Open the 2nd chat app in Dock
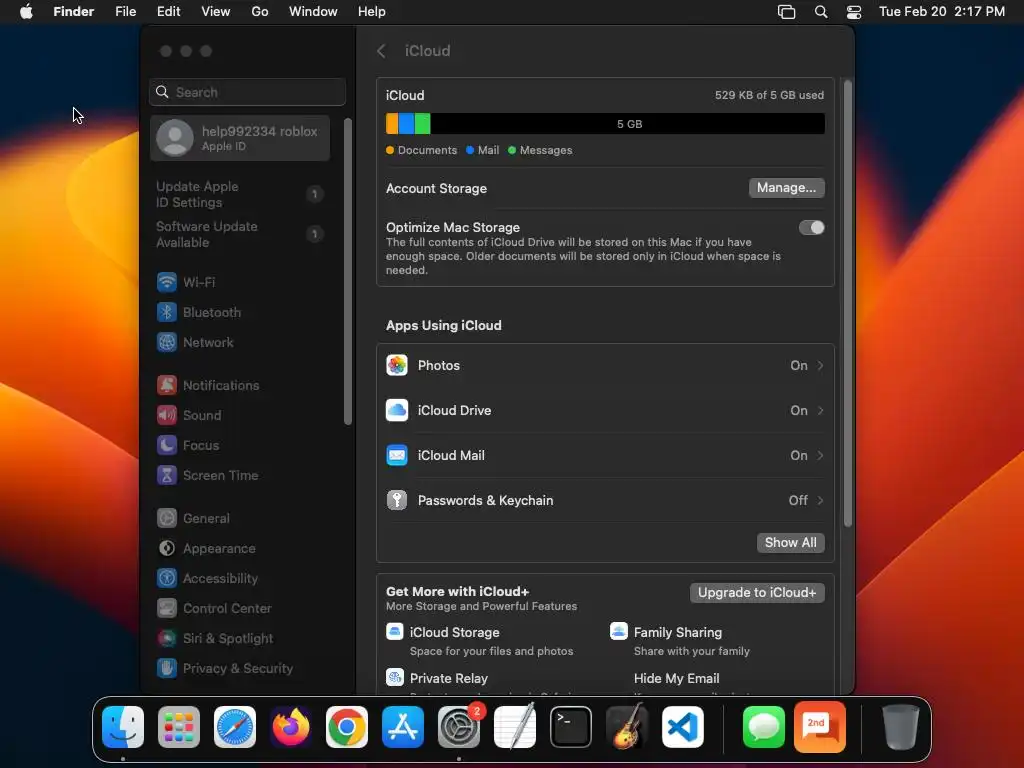 (x=820, y=727)
